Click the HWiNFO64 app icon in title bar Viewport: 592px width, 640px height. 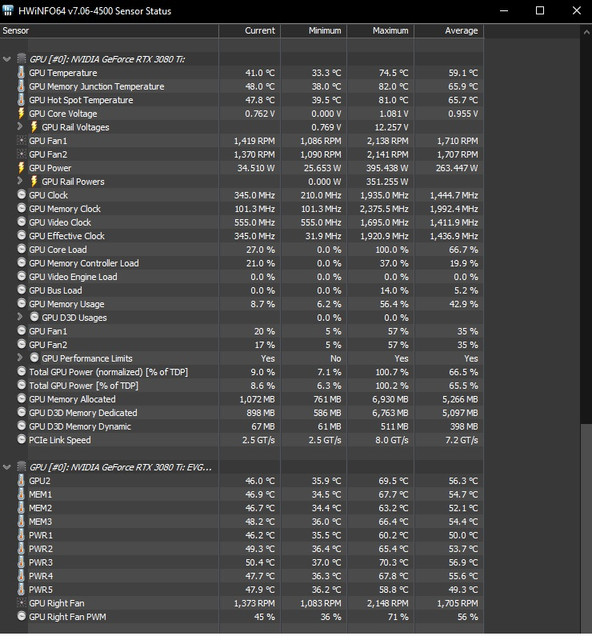8,10
